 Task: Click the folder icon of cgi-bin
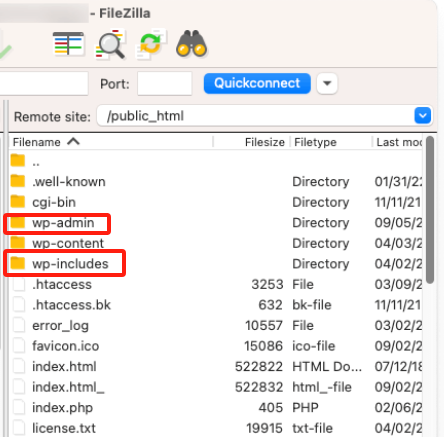(x=18, y=201)
